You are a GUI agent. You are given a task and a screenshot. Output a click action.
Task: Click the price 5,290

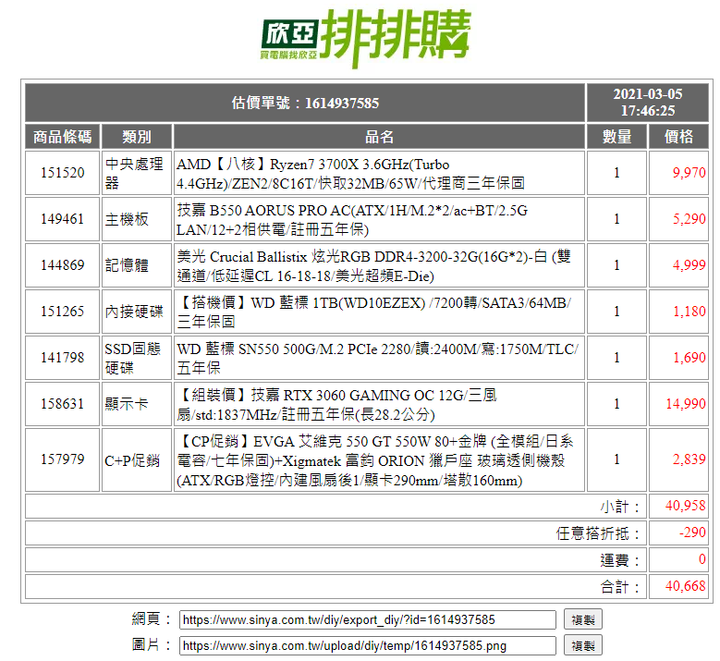click(x=689, y=219)
